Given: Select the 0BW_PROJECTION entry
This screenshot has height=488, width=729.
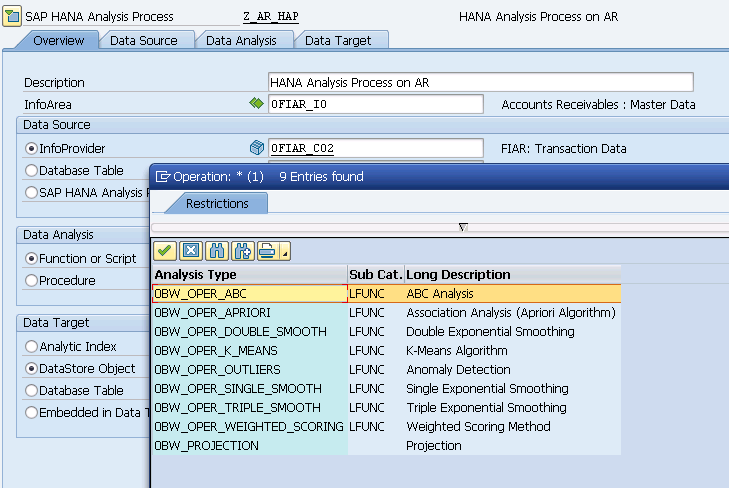Looking at the screenshot, I should click(x=250, y=446).
